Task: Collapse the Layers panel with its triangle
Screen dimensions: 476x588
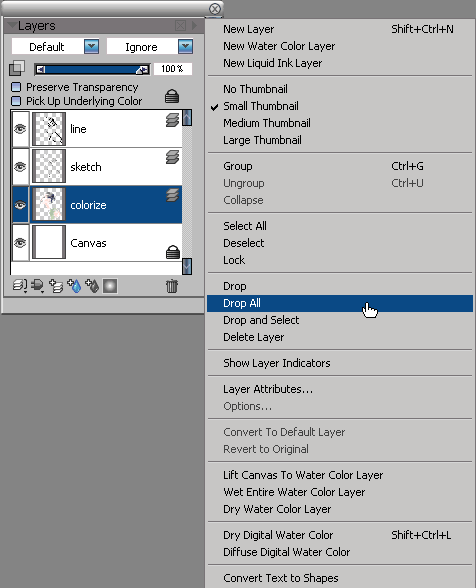Action: point(12,26)
